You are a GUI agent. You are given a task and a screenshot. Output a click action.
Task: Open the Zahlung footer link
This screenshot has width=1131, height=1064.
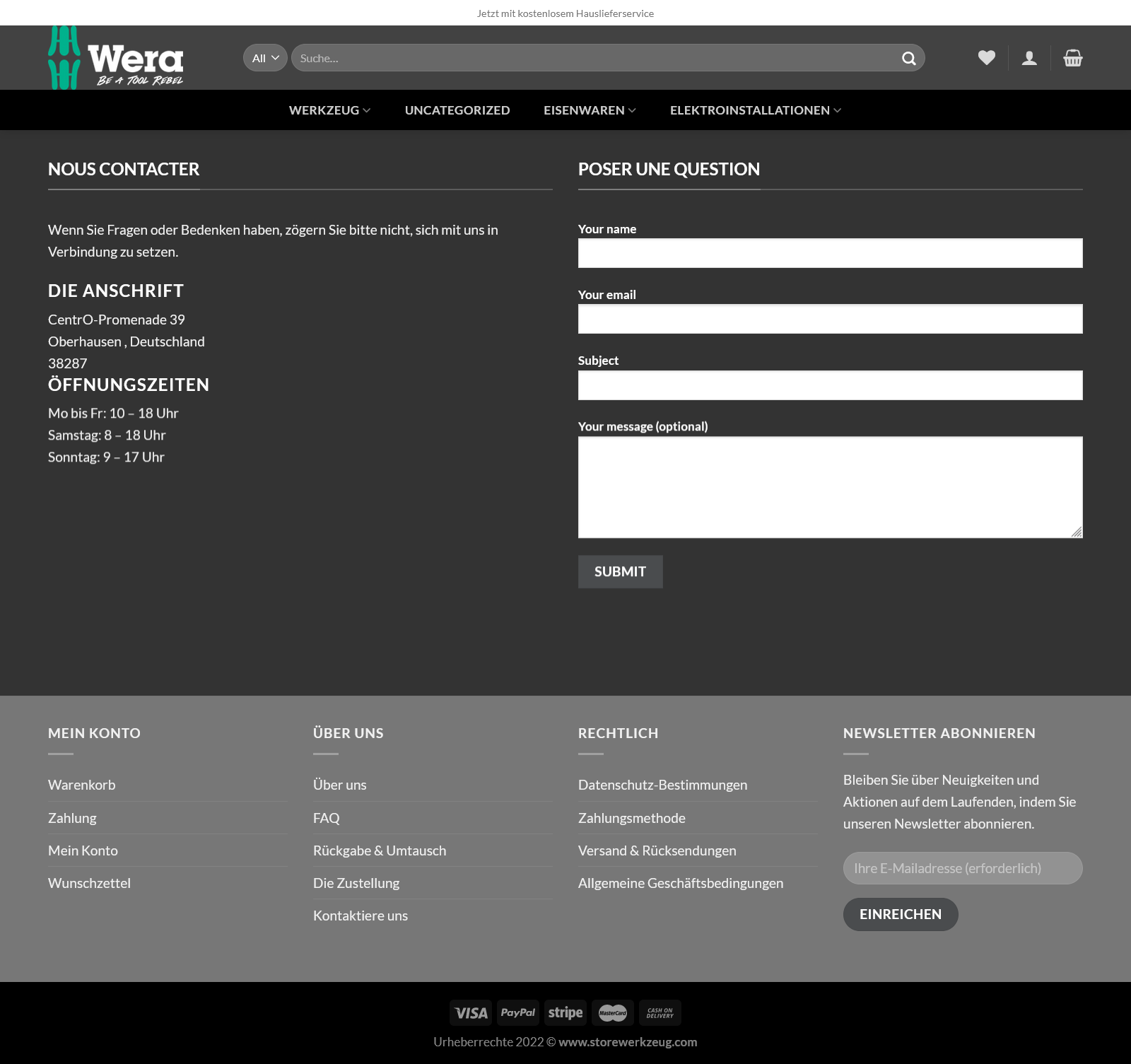[72, 818]
